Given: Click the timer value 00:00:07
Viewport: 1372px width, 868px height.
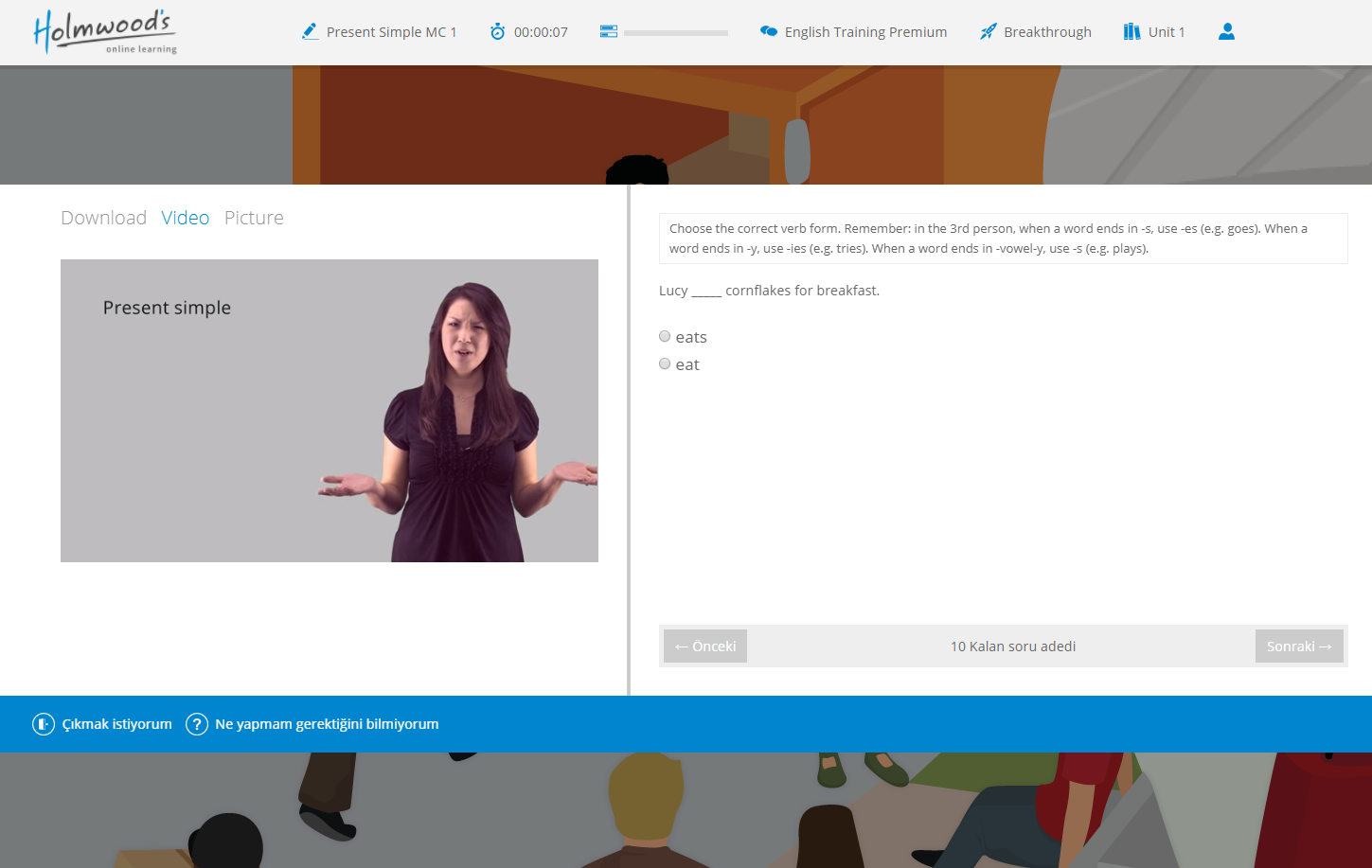Looking at the screenshot, I should 541,32.
